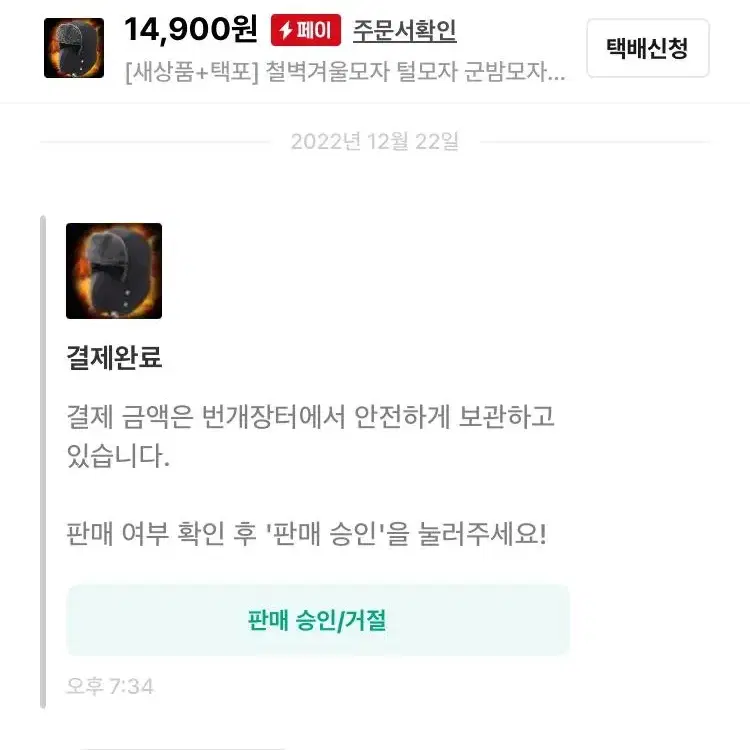Click the 택배신청 delivery request button
Screen dimensions: 750x750
[648, 48]
